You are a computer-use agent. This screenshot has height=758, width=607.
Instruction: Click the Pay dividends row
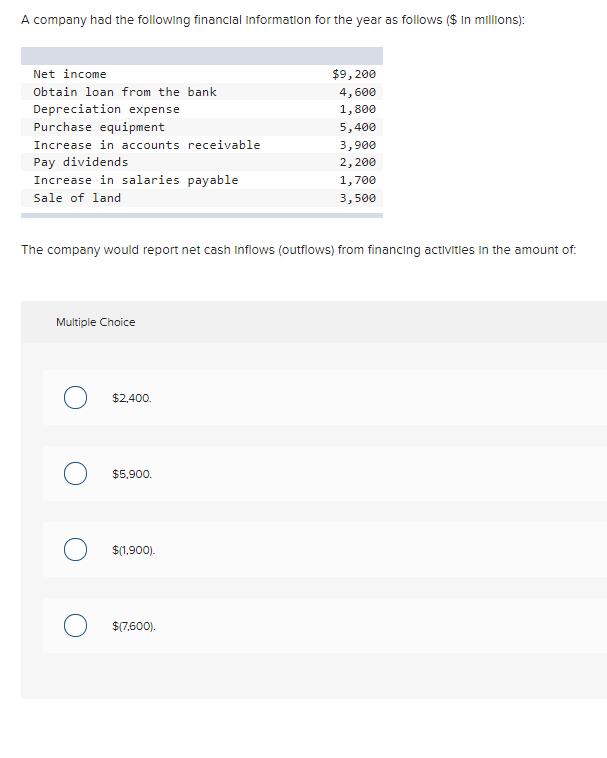202,162
